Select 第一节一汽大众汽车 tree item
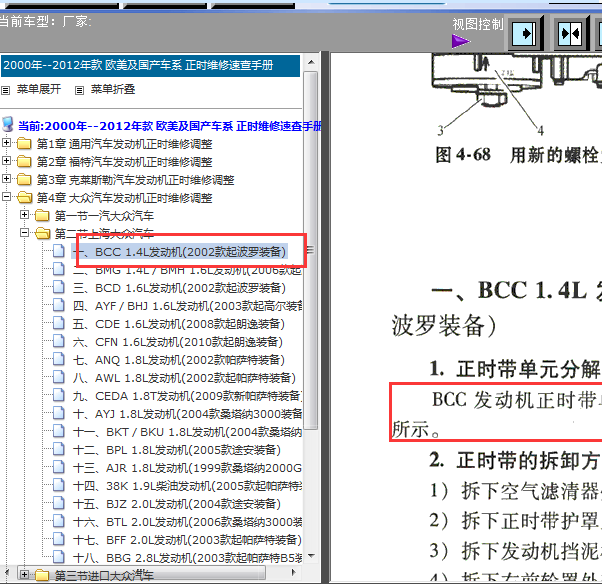602x584 pixels. (104, 216)
